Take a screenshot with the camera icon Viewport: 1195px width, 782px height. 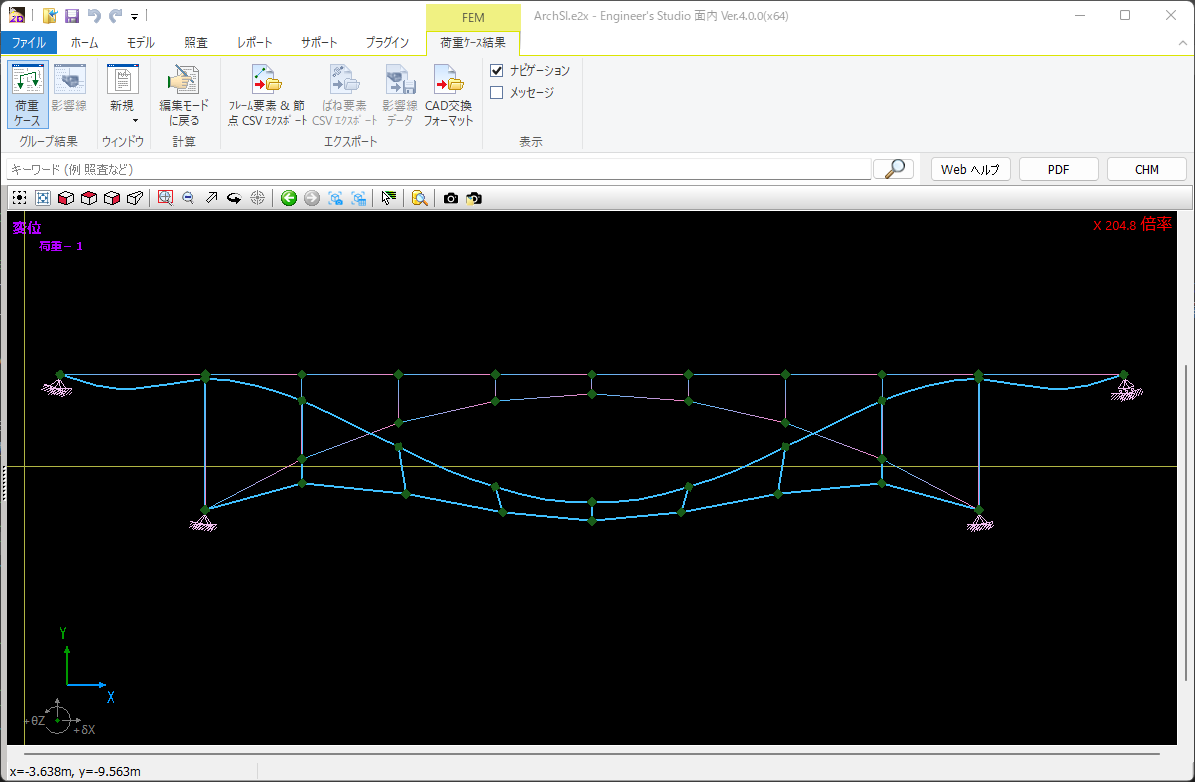(x=451, y=198)
